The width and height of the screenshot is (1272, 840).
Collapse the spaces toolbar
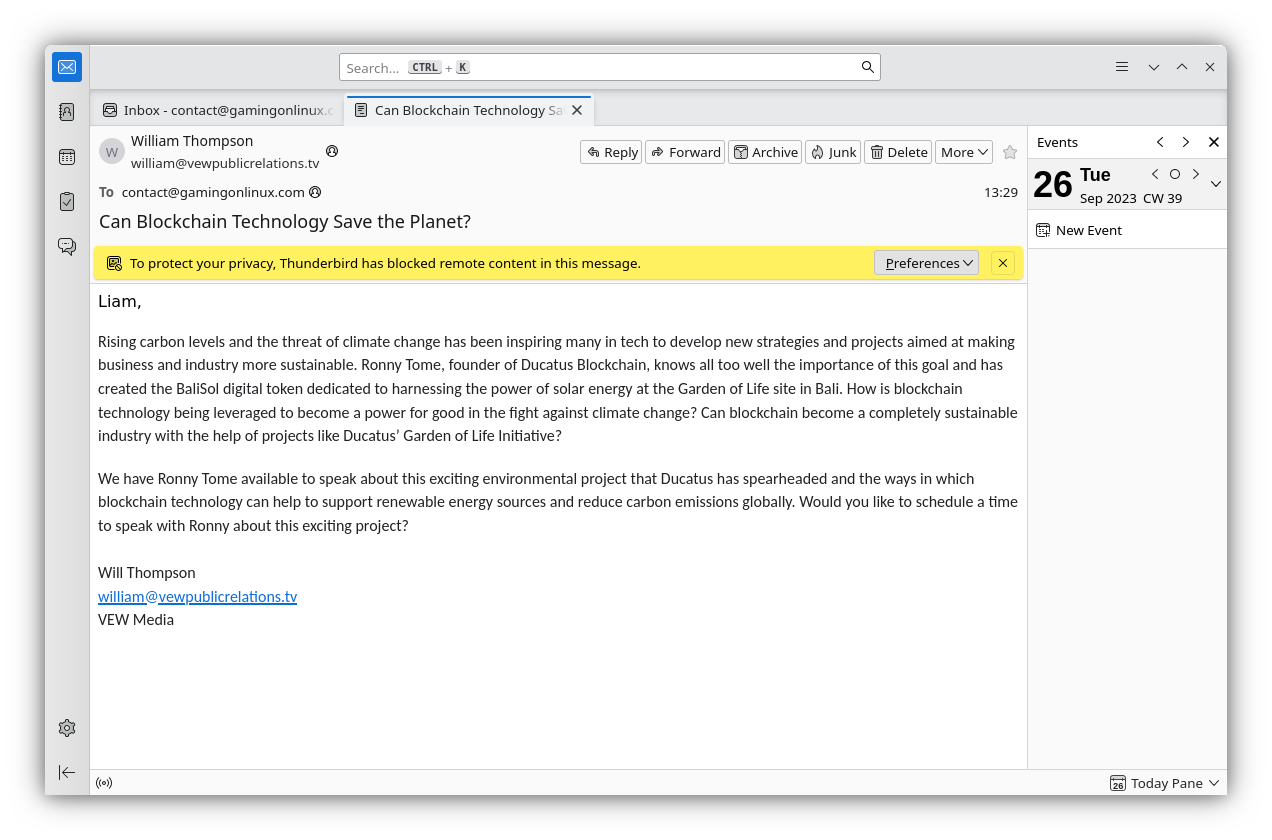[67, 772]
